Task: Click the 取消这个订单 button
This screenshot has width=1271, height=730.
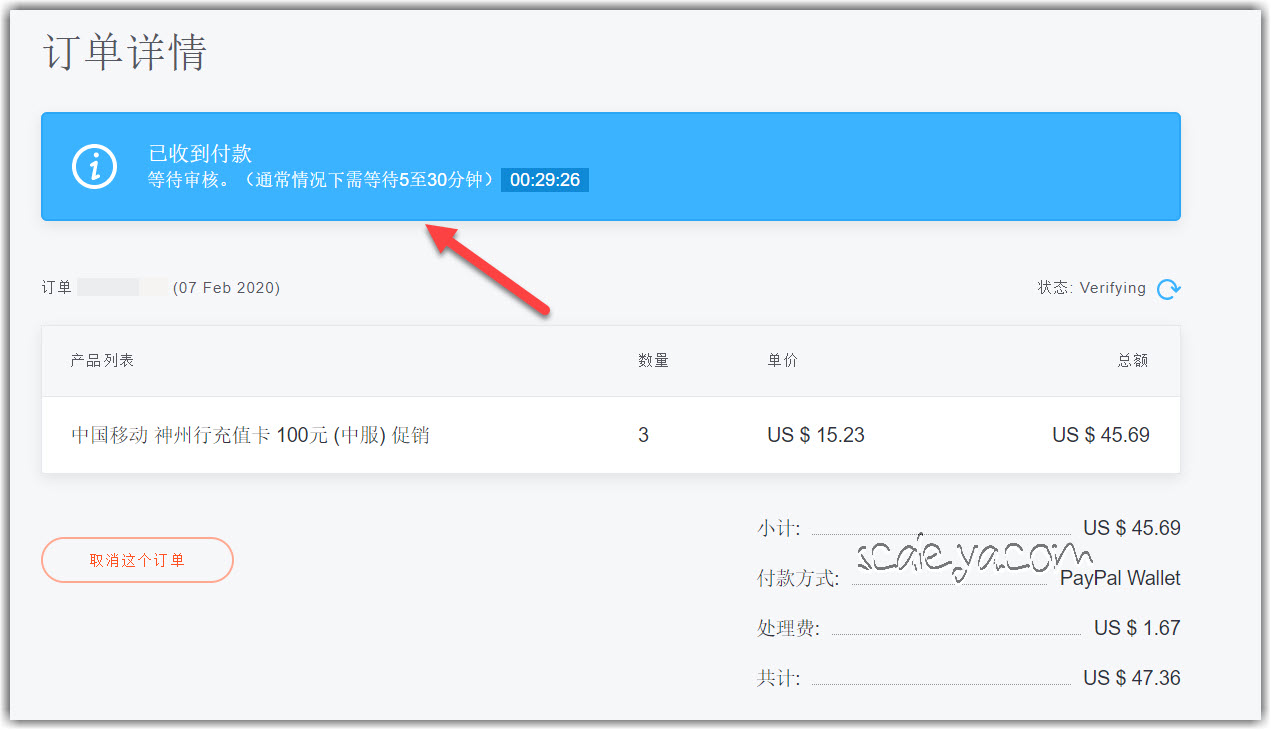Action: 137,560
